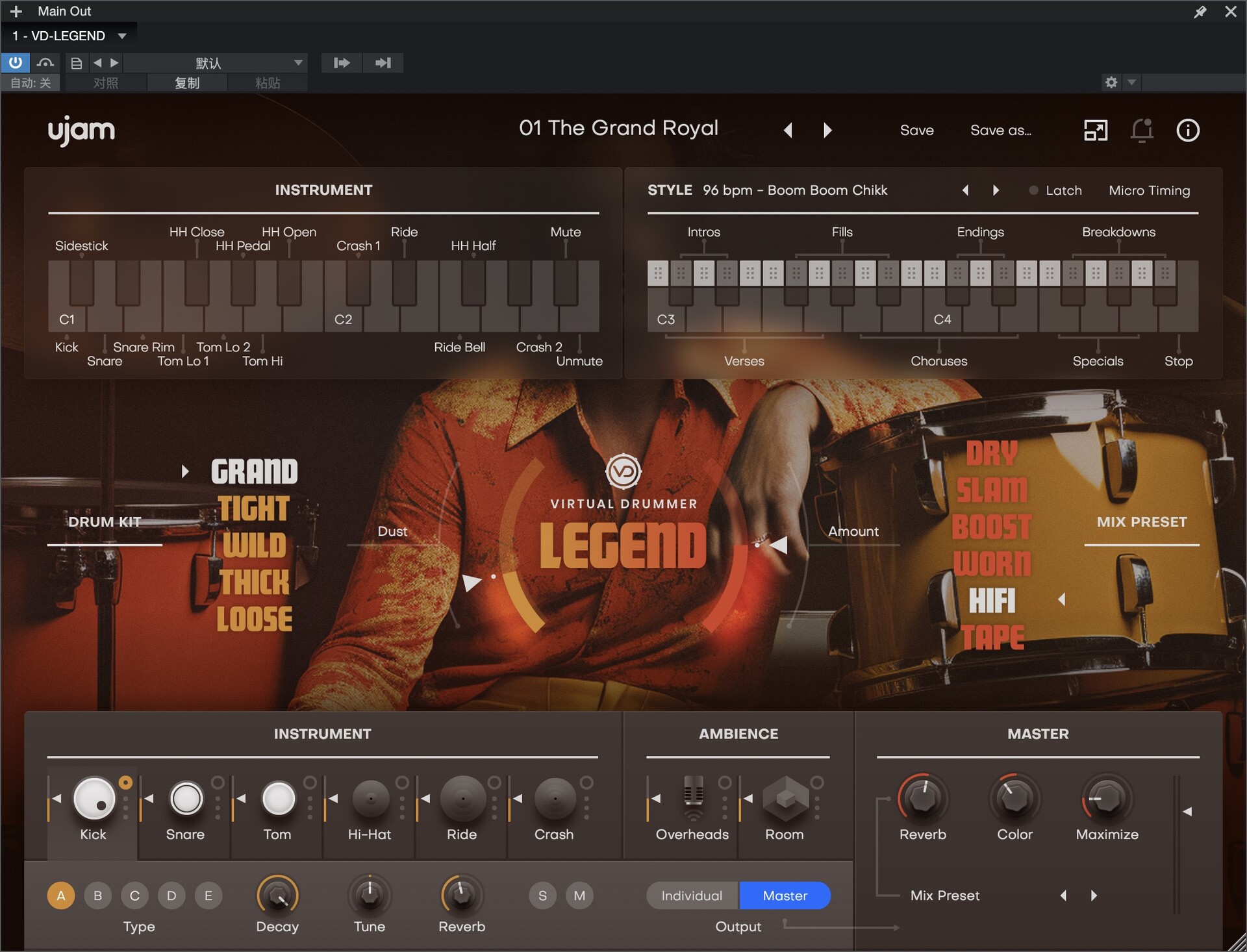The height and width of the screenshot is (952, 1247).
Task: Open the preset name 01 The Grand Royal
Action: coord(618,128)
